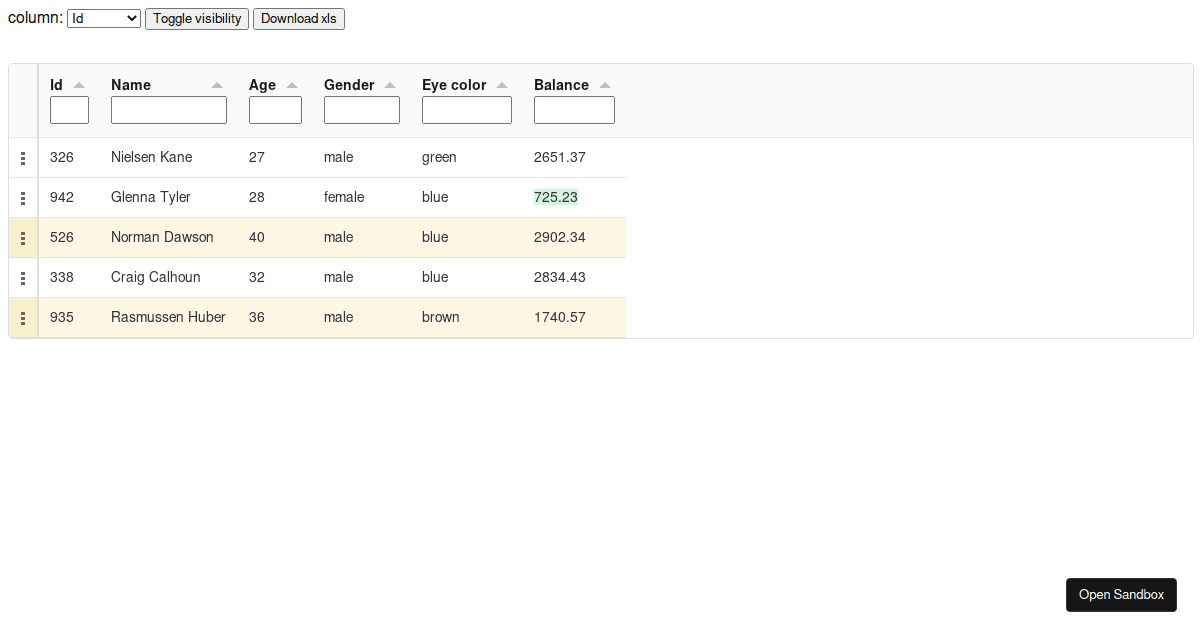Open the row menu for Nielsen Kane
This screenshot has height=630, width=1200.
tap(23, 157)
